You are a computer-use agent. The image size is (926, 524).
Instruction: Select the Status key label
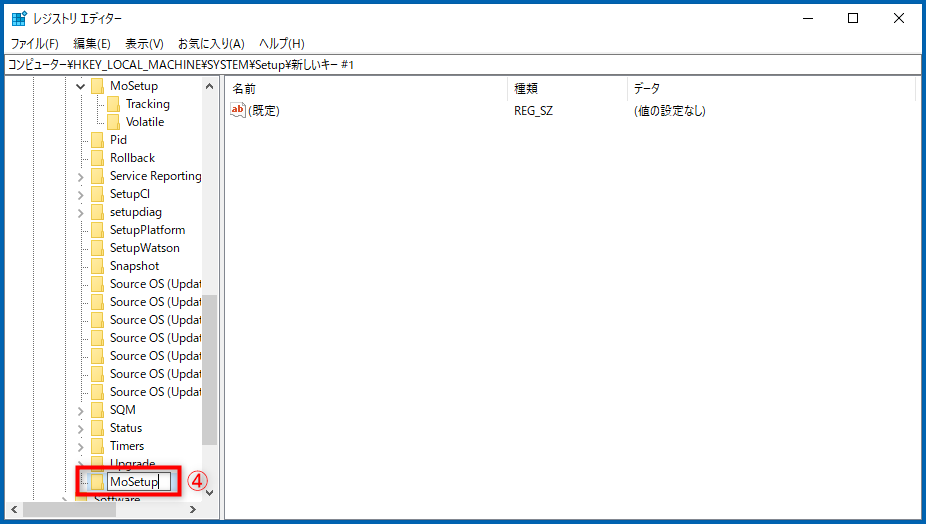click(x=126, y=428)
